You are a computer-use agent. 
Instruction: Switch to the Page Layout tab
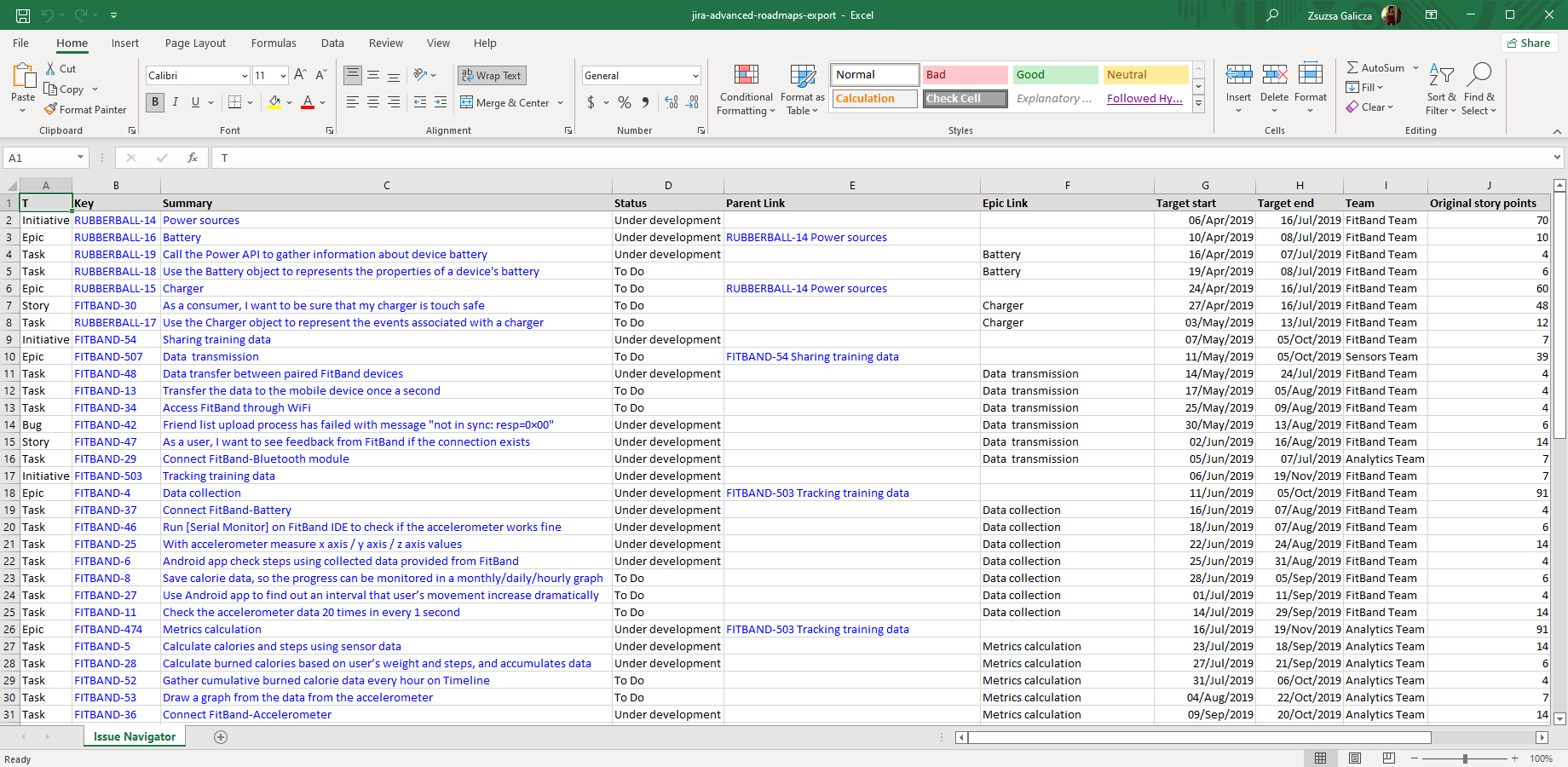coord(195,43)
